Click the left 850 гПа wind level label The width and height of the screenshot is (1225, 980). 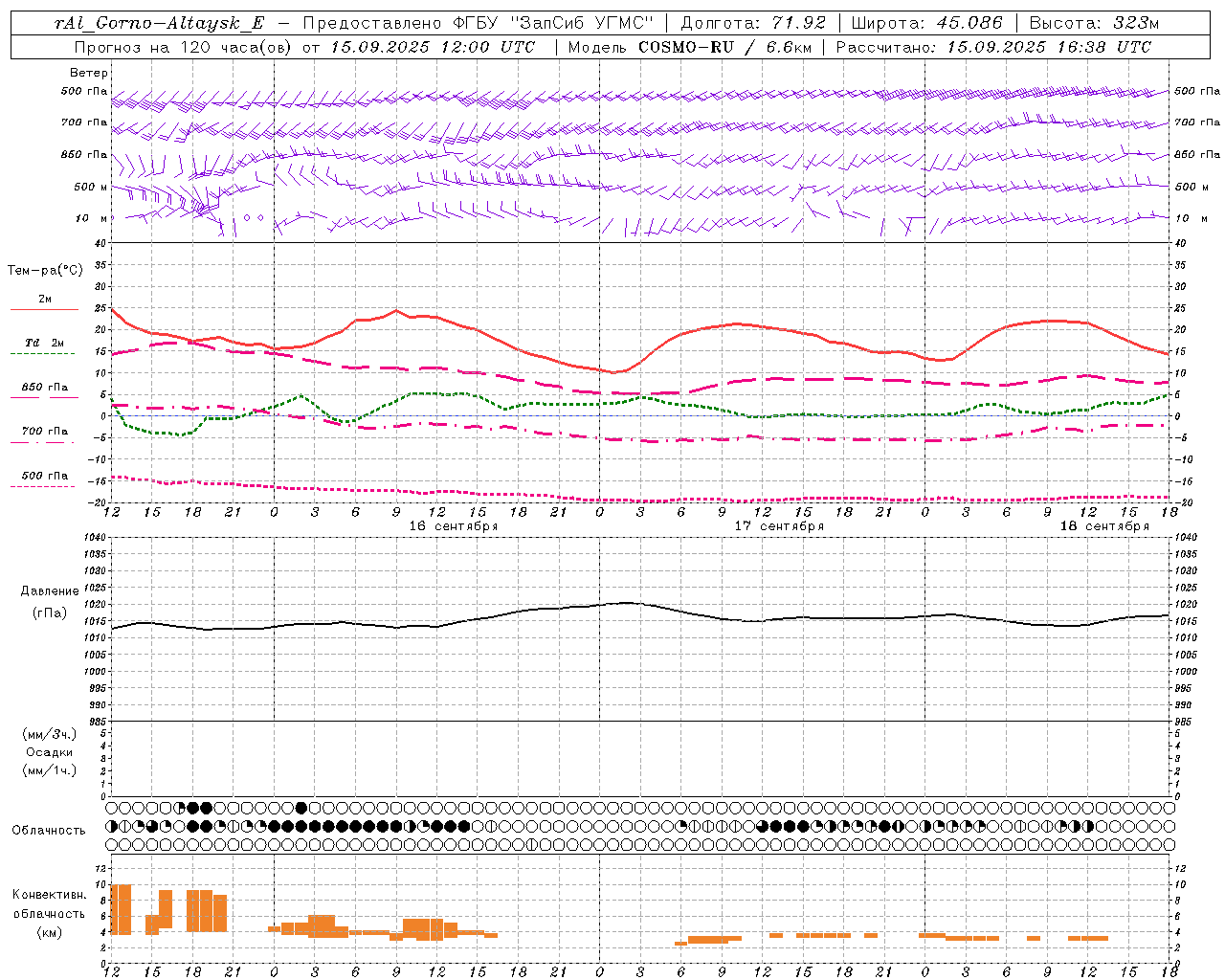pyautogui.click(x=84, y=154)
